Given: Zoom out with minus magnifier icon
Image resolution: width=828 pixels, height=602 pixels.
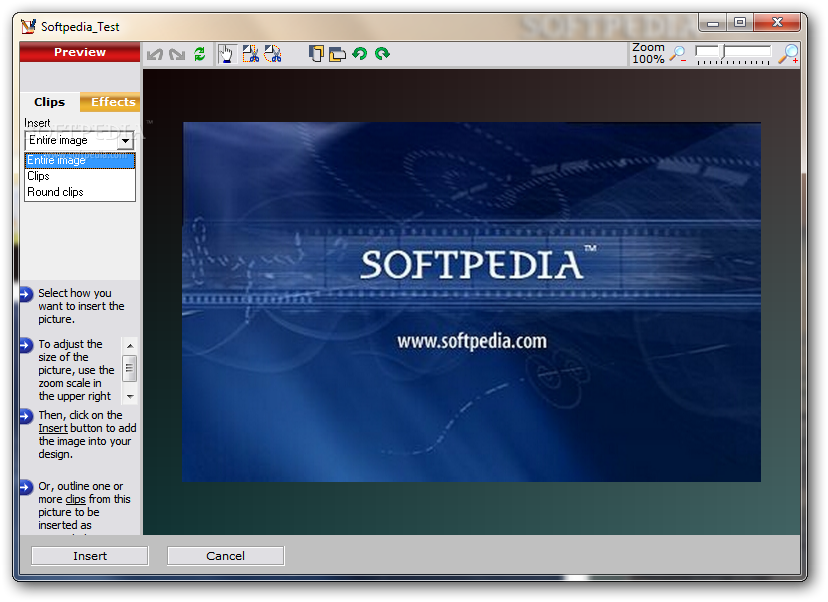Looking at the screenshot, I should click(x=678, y=54).
